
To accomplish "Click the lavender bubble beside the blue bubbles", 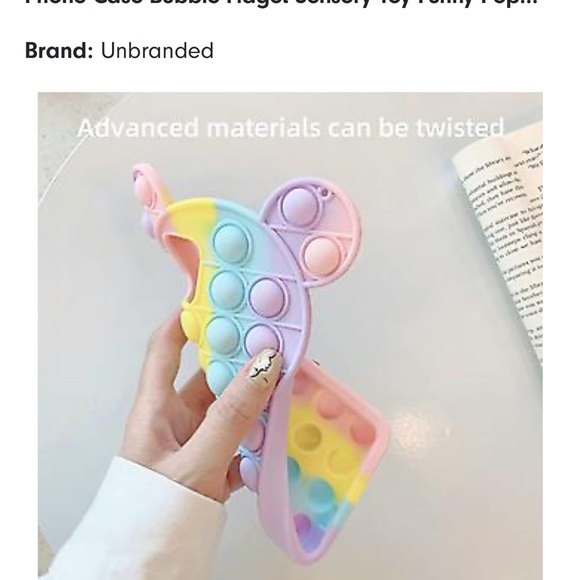I will [x=267, y=298].
